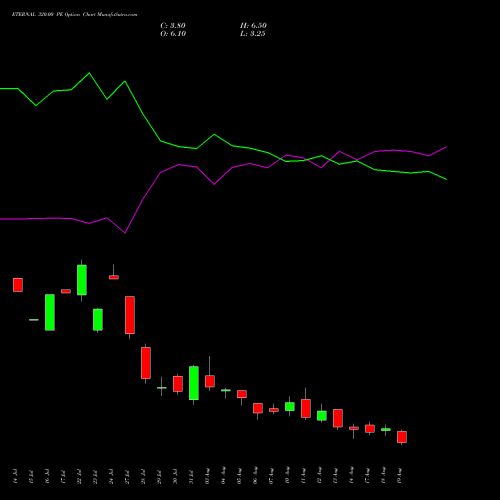The height and width of the screenshot is (500, 500).
Task: Click the ETERNAL PE Options Chart title
Action: click(74, 15)
